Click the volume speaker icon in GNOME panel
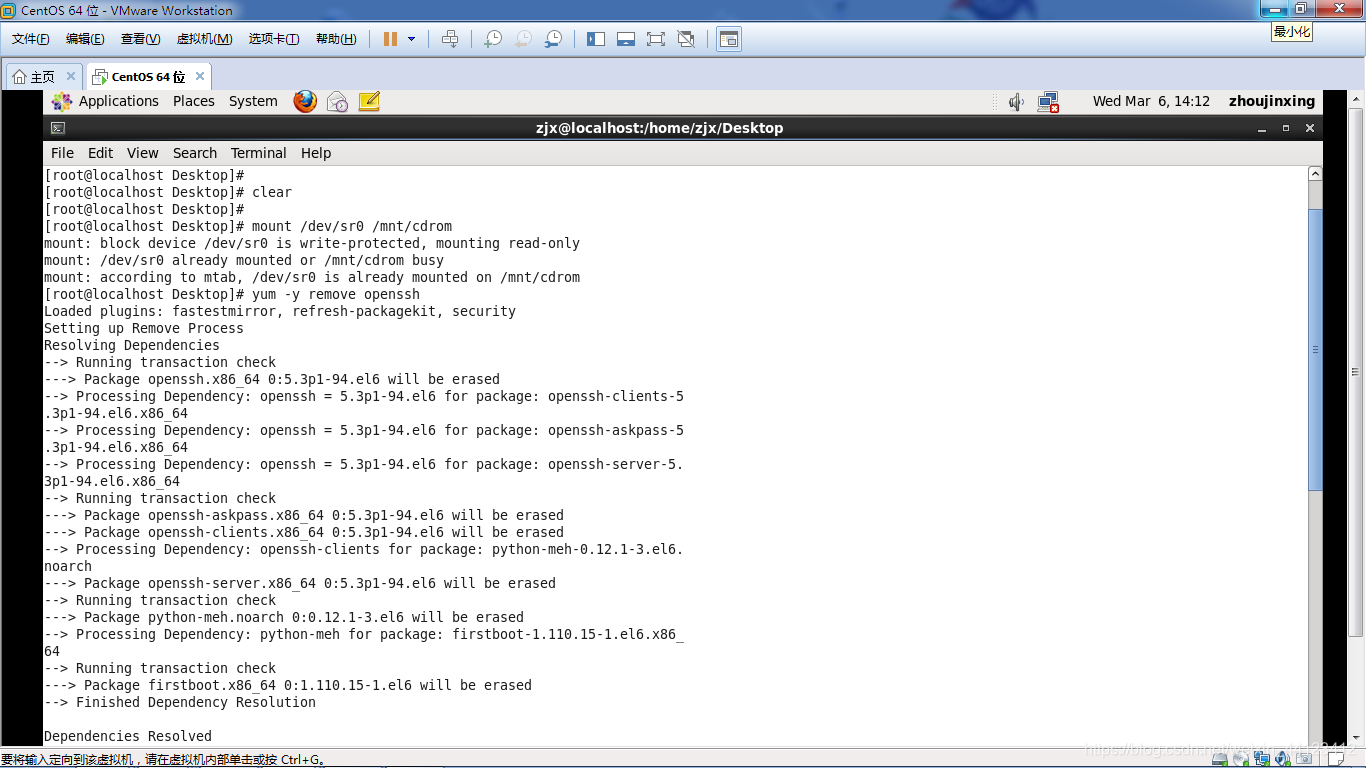 tap(1016, 102)
